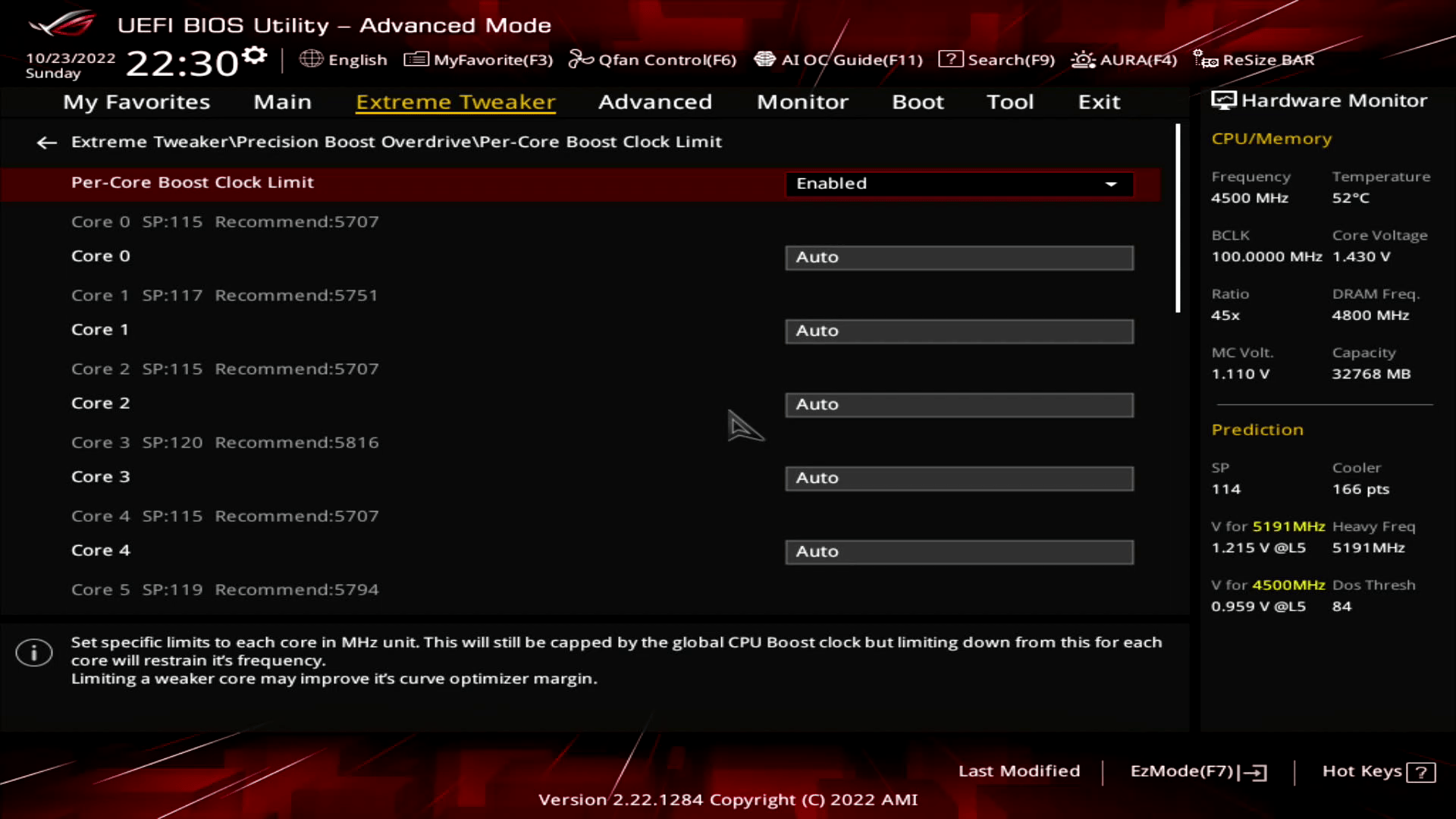This screenshot has height=819, width=1456.
Task: Click the Last Modified button
Action: tap(1018, 771)
